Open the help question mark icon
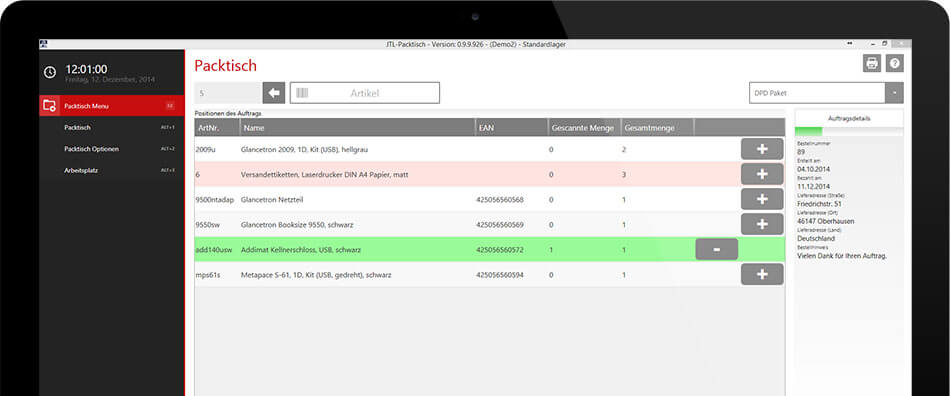Viewport: 950px width, 396px height. coord(894,63)
